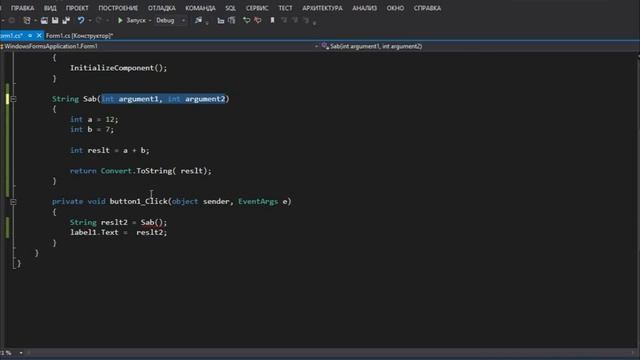This screenshot has height=360, width=640.
Task: Click the New Project toolbar icon
Action: tap(27, 20)
